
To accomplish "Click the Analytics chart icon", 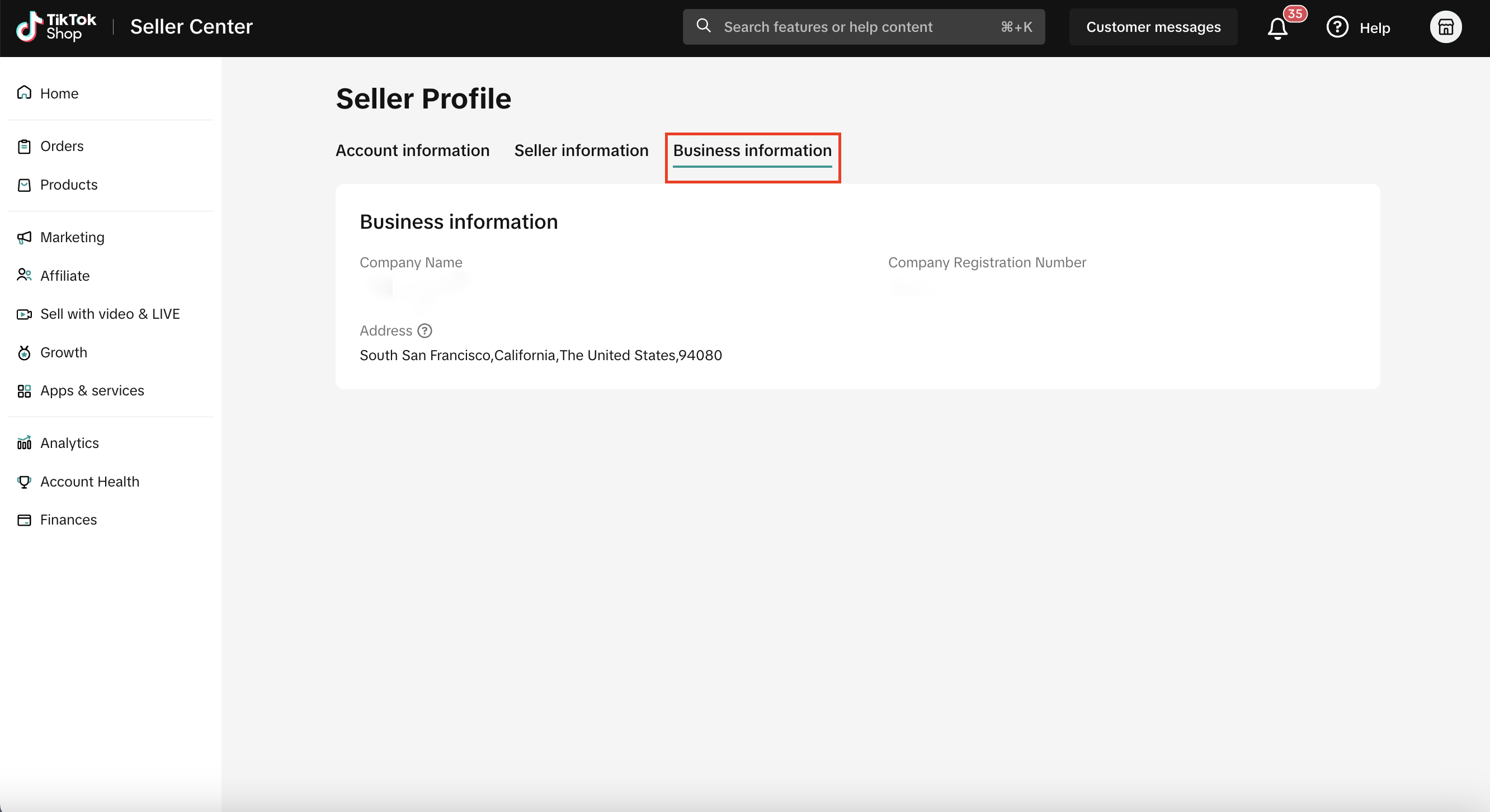I will pos(24,443).
